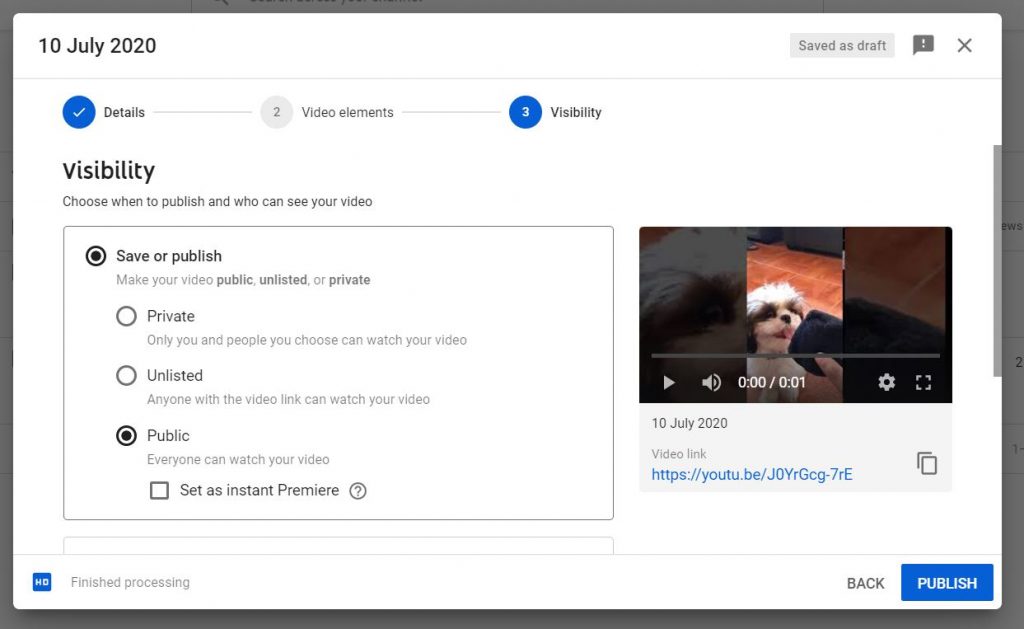Open the send feedback icon
This screenshot has height=629, width=1024.
pos(923,45)
